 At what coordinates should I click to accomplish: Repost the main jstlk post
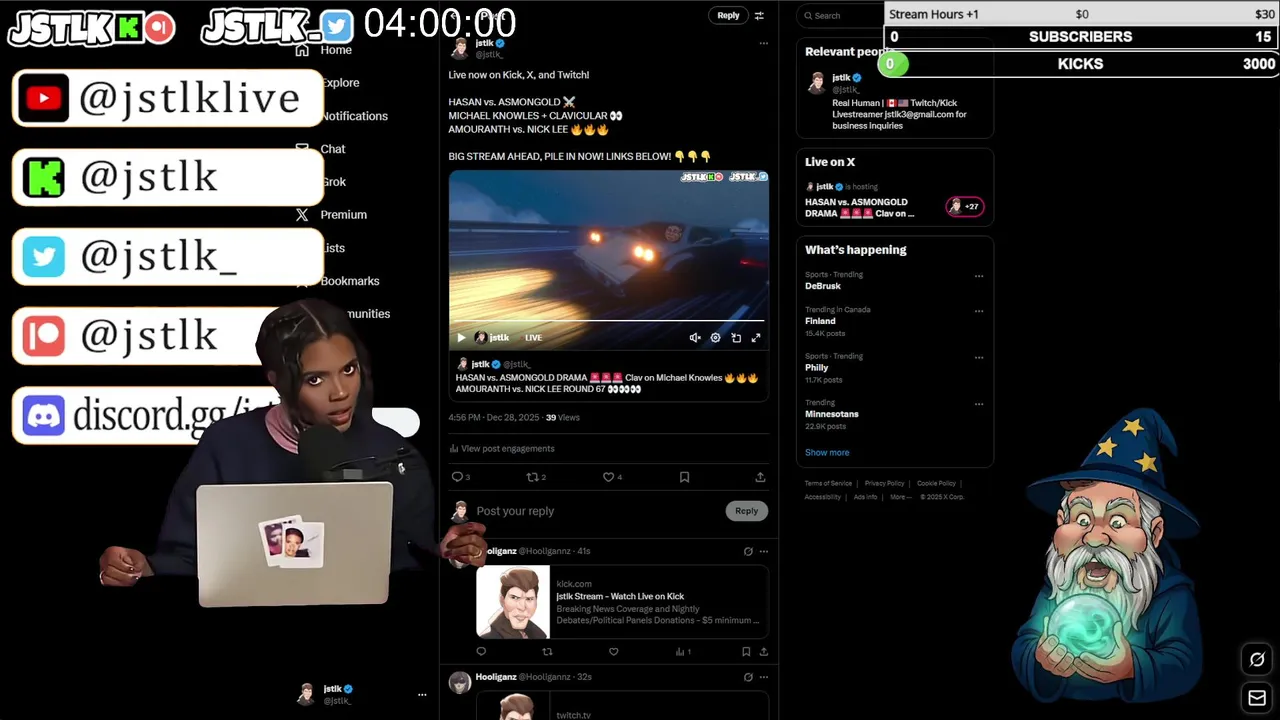[534, 477]
